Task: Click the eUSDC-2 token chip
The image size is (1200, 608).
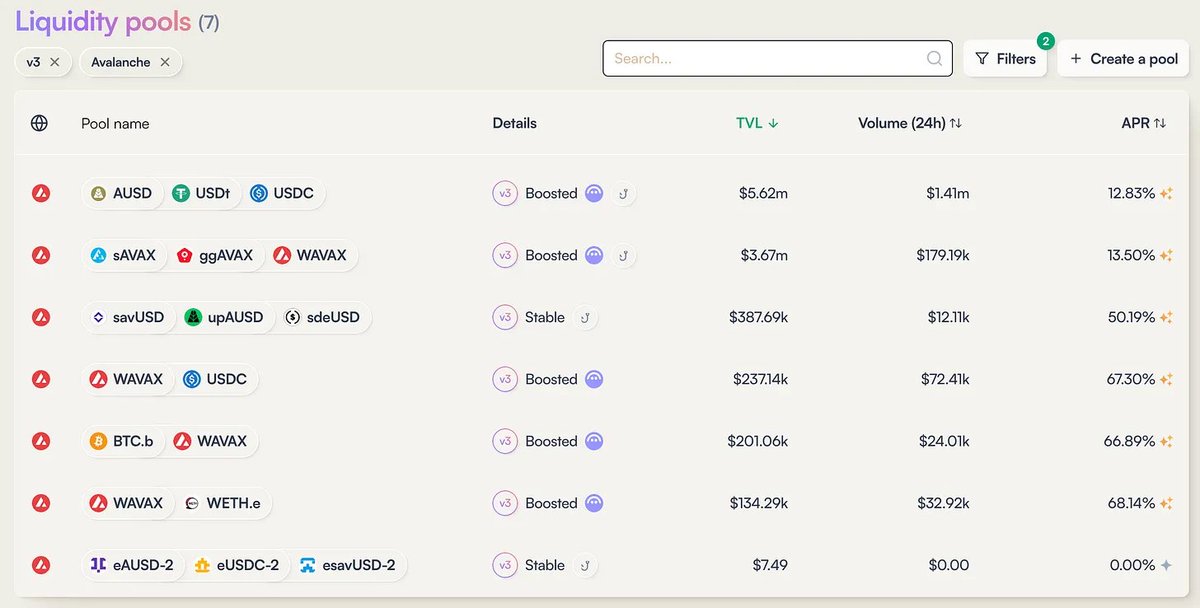Action: (237, 565)
